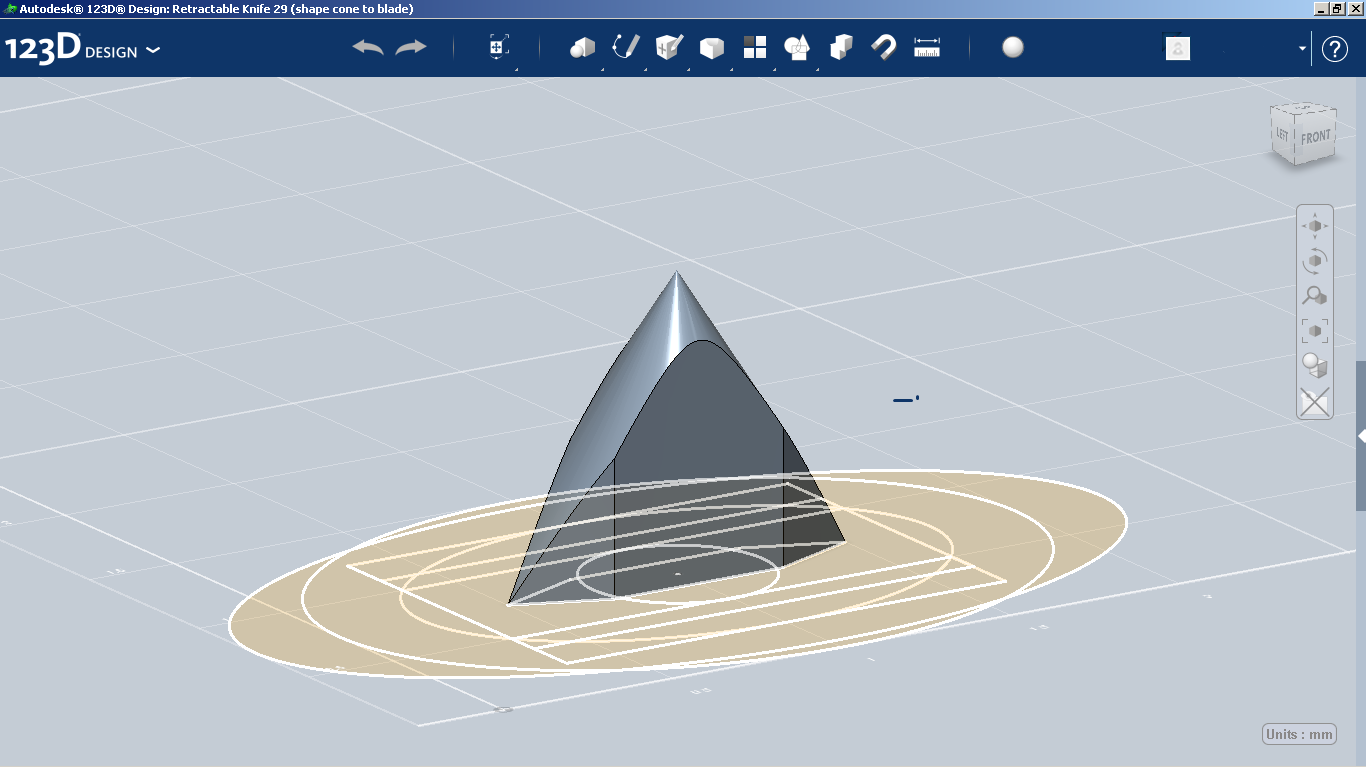The width and height of the screenshot is (1366, 768).
Task: Select the Measure tool (ruler icon)
Action: pos(926,47)
